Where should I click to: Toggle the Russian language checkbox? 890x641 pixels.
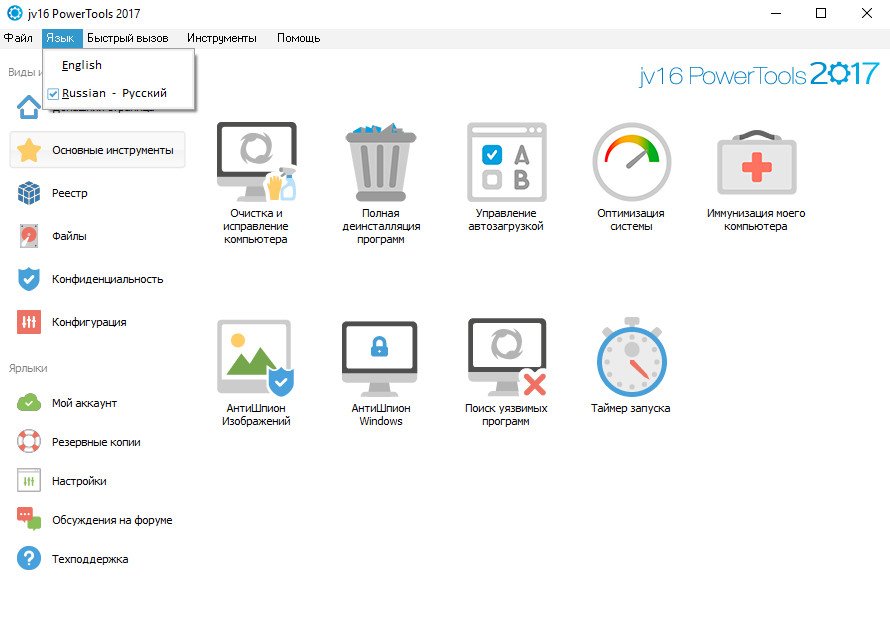[x=53, y=94]
